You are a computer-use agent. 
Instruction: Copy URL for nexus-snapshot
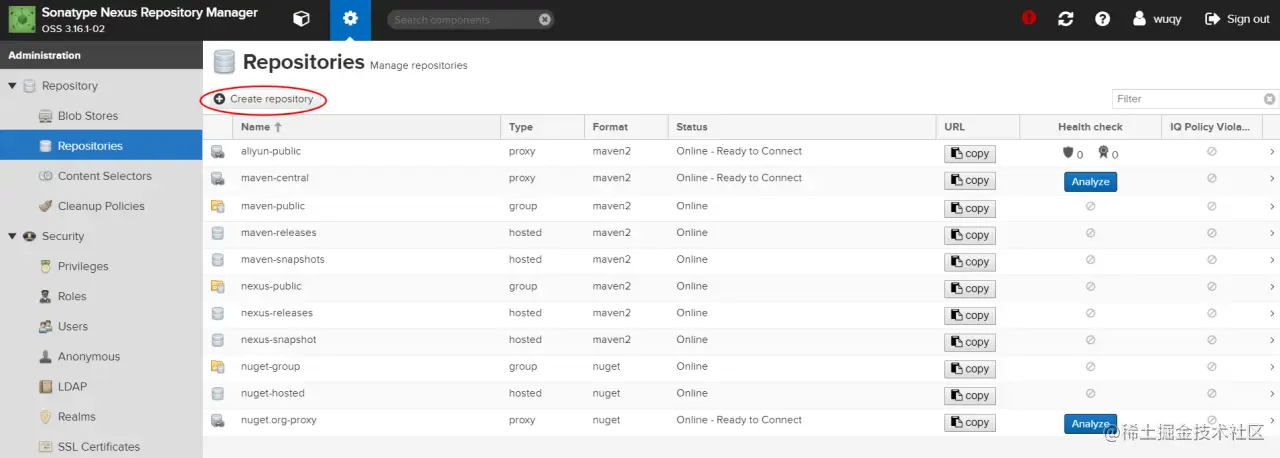(x=970, y=343)
